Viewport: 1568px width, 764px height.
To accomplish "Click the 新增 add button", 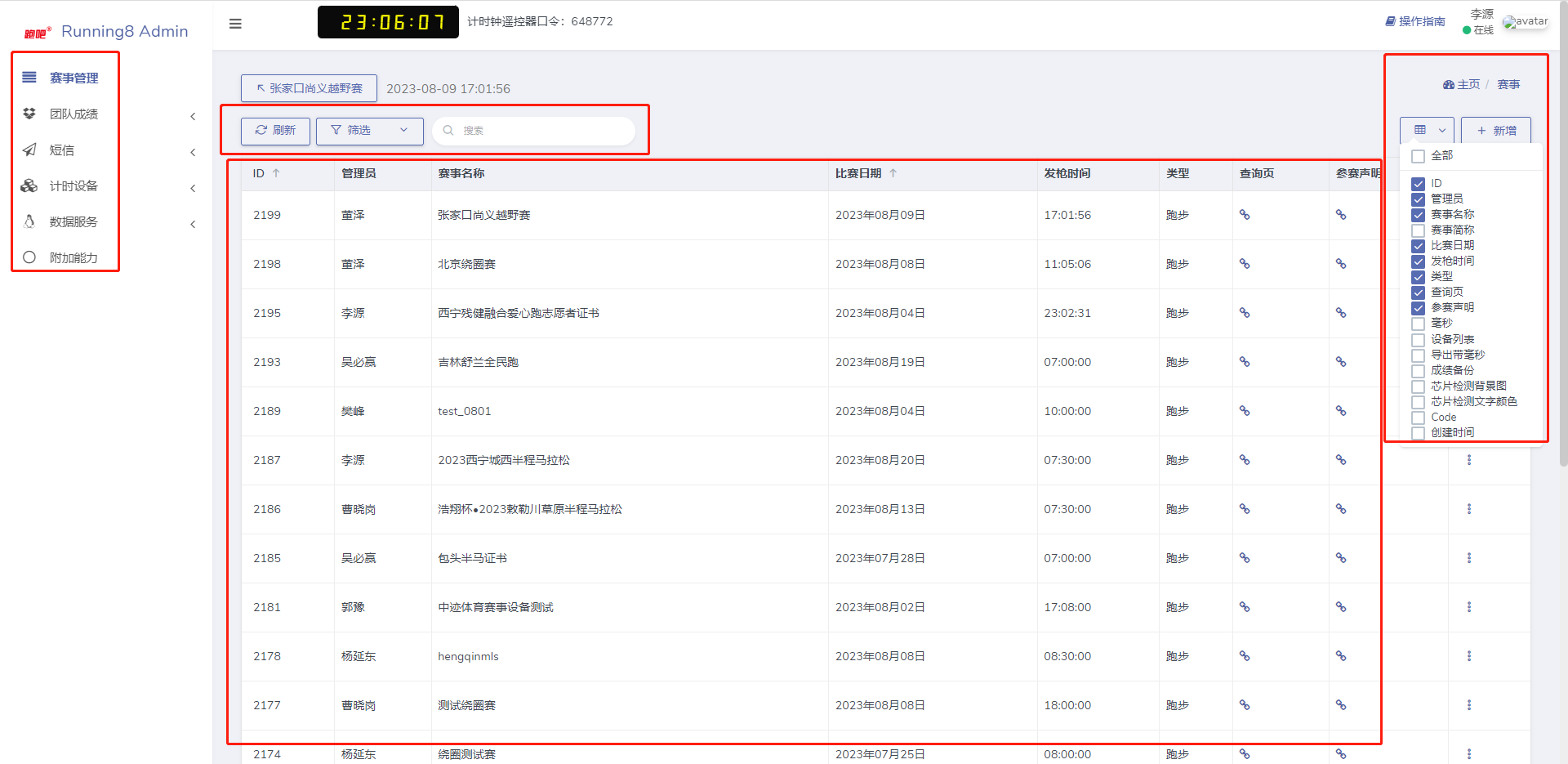I will click(1496, 131).
